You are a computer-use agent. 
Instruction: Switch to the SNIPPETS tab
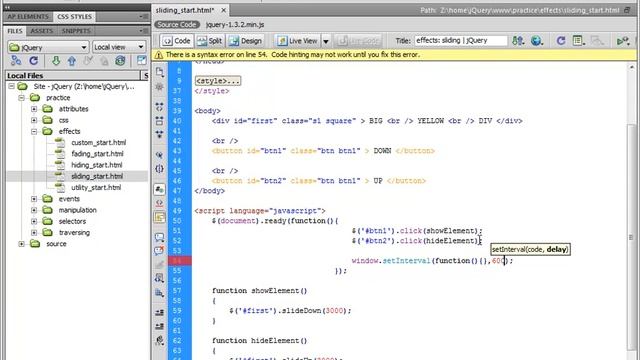pos(76,31)
